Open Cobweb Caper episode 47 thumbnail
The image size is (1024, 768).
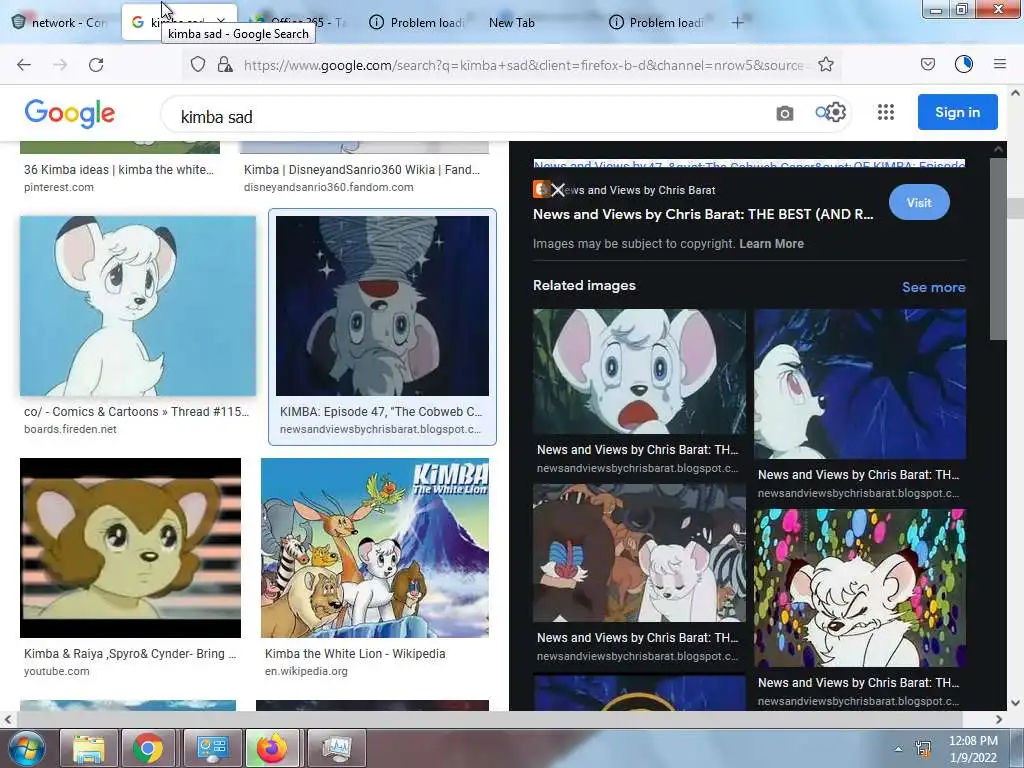382,306
